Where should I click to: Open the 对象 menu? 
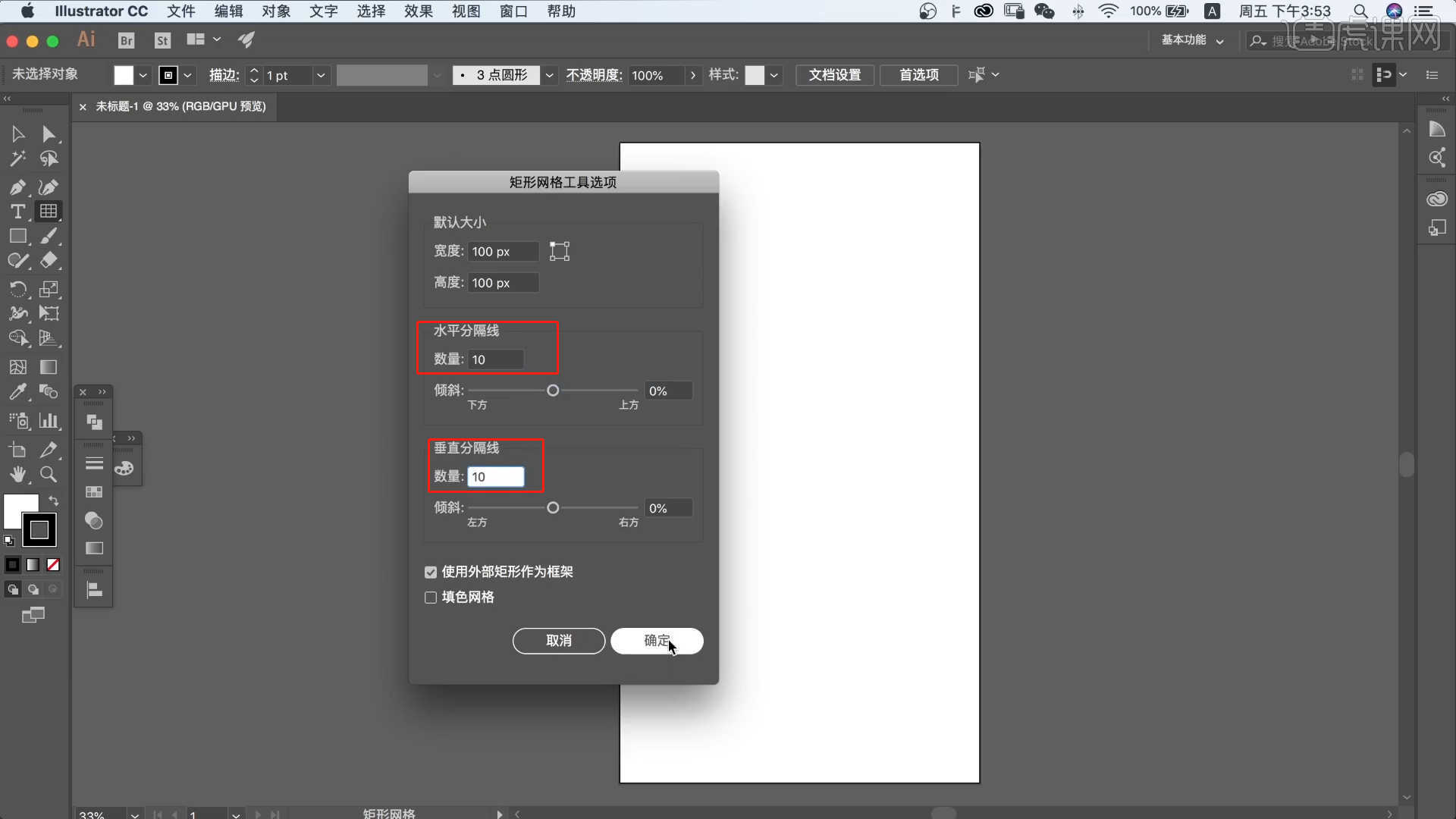point(276,11)
